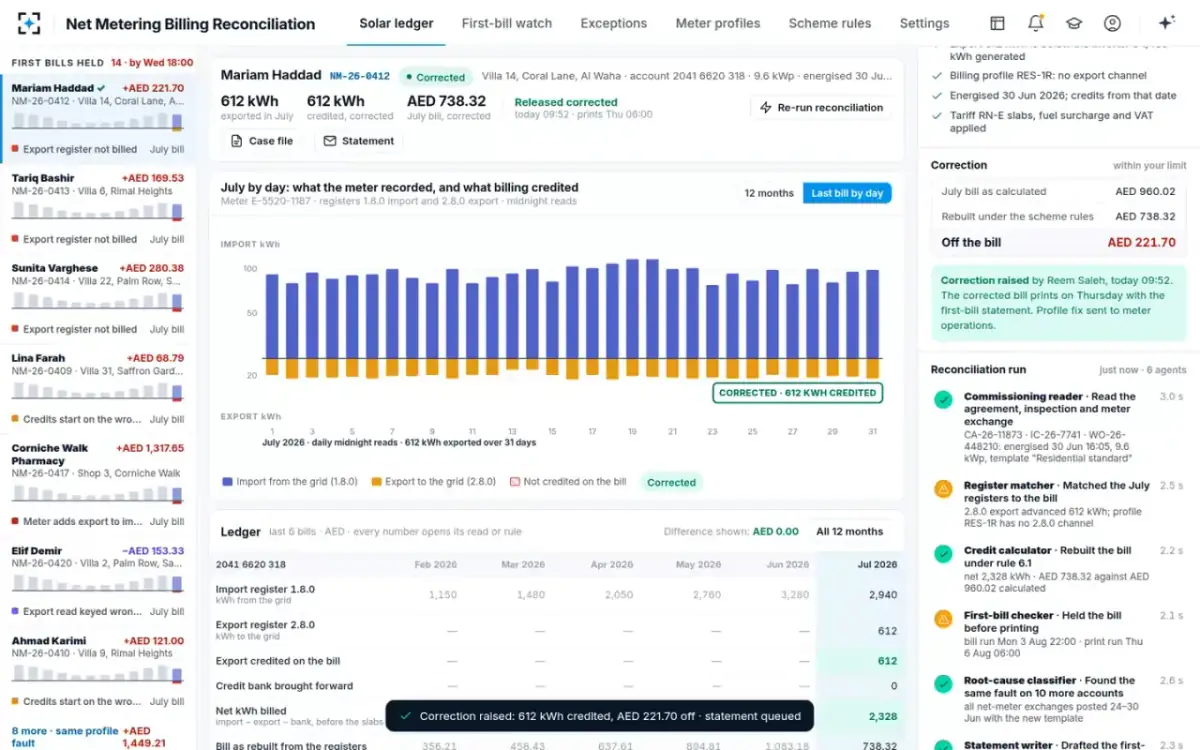Screen dimensions: 1200x750
Task: Click the 3,280 Jun 2026 import cell
Action: [794, 595]
